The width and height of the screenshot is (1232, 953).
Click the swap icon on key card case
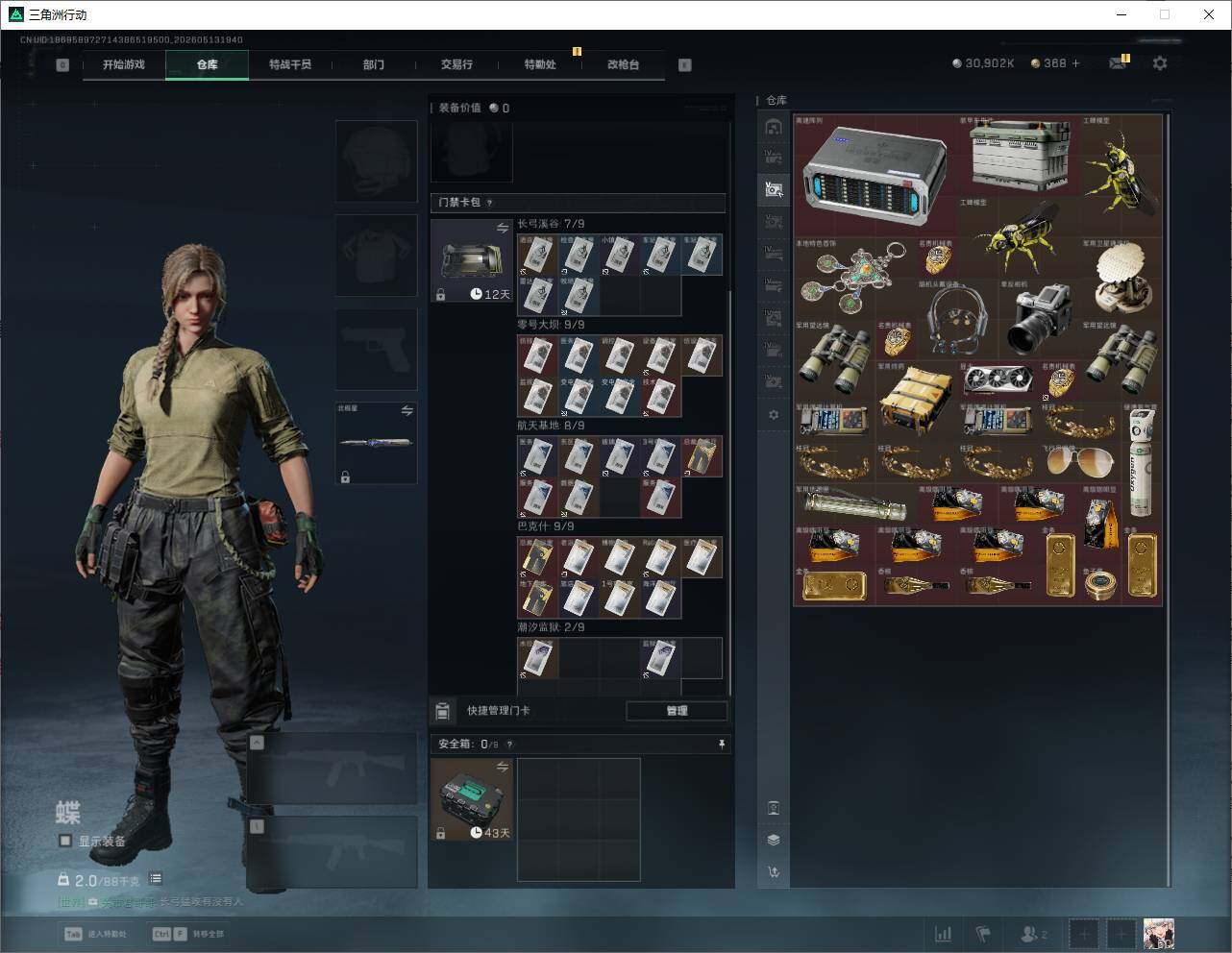(x=503, y=228)
